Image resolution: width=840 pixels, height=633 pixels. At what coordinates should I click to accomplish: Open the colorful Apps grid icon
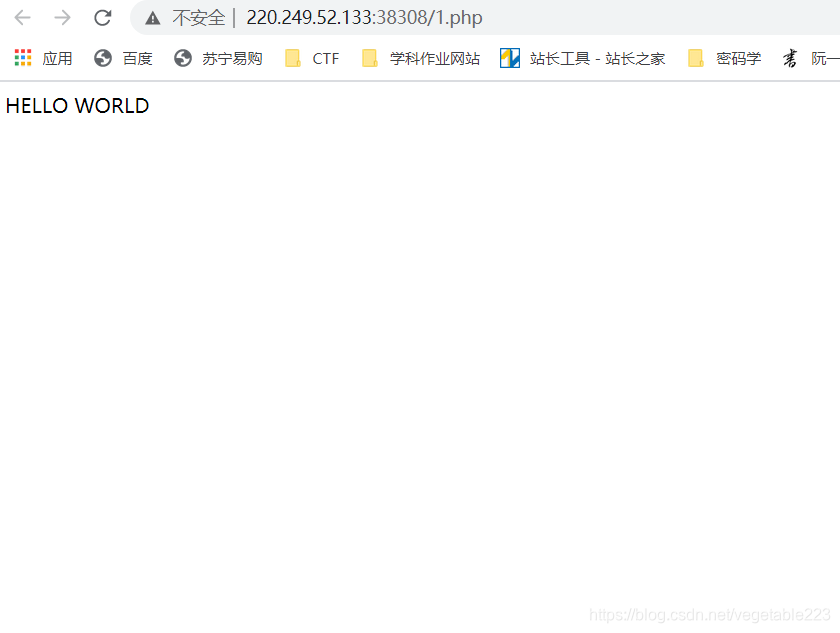point(23,58)
